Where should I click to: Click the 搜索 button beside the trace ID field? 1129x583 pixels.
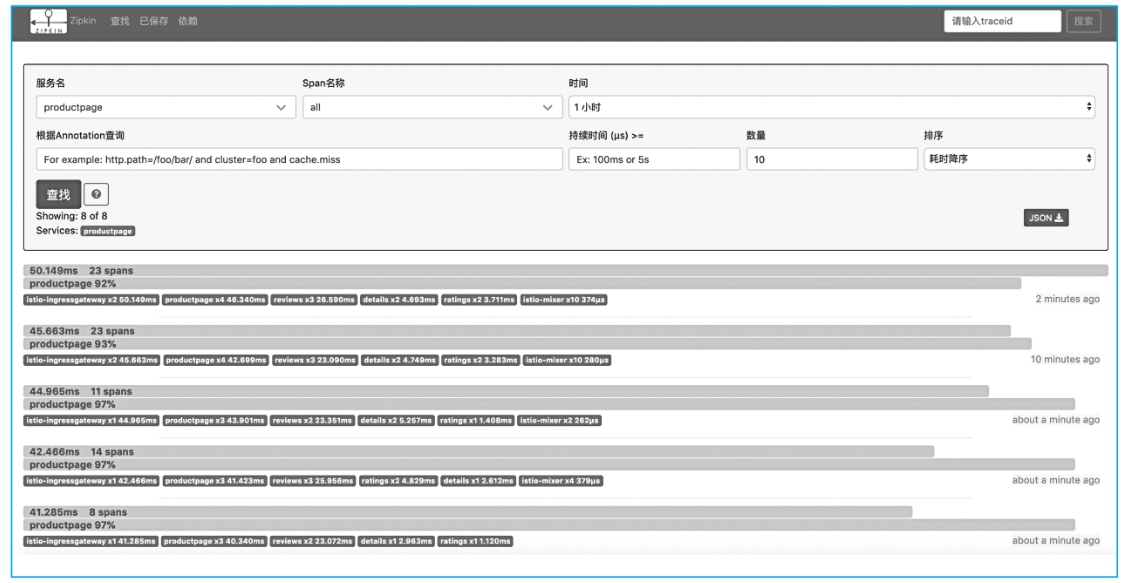pyautogui.click(x=1084, y=21)
